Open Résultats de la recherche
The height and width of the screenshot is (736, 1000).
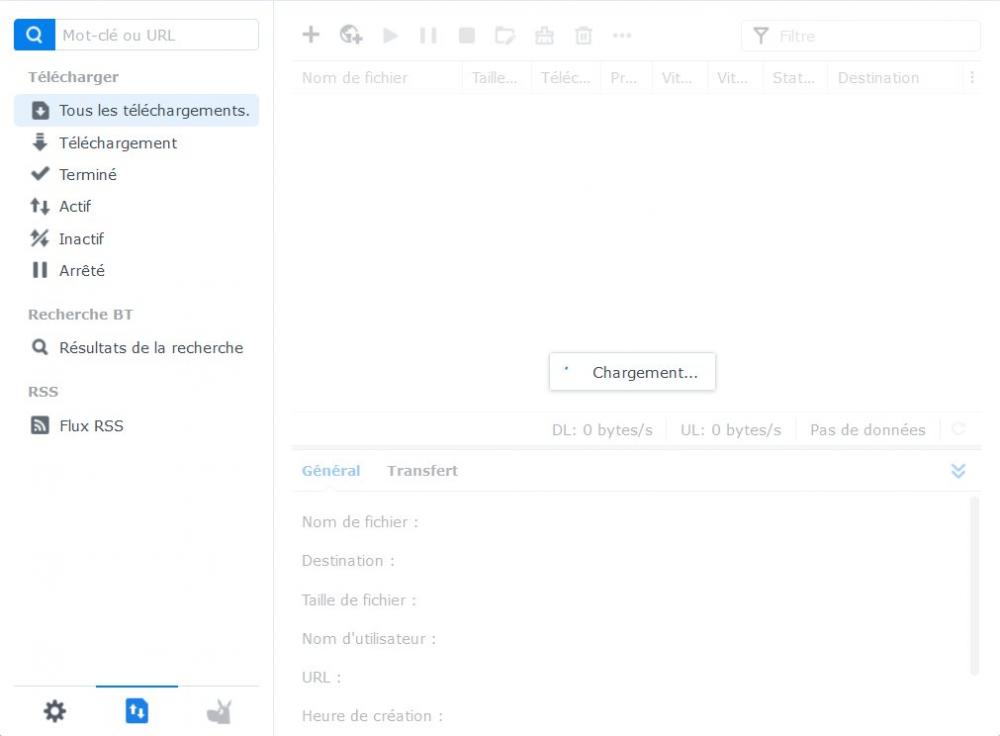pos(136,348)
